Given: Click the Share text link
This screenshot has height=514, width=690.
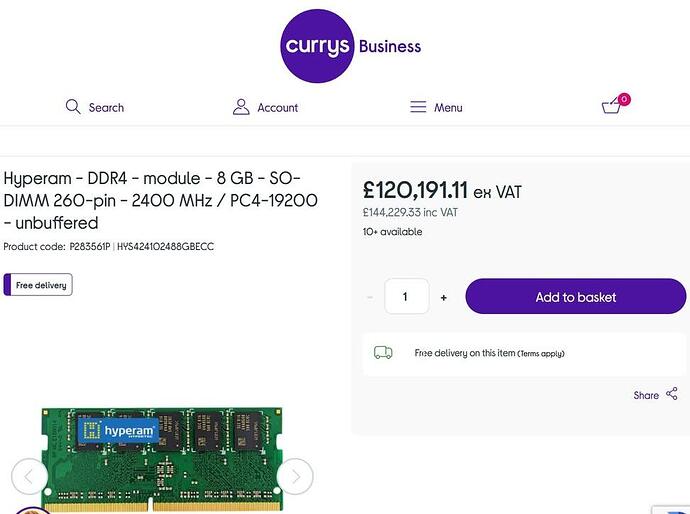Looking at the screenshot, I should pos(646,395).
